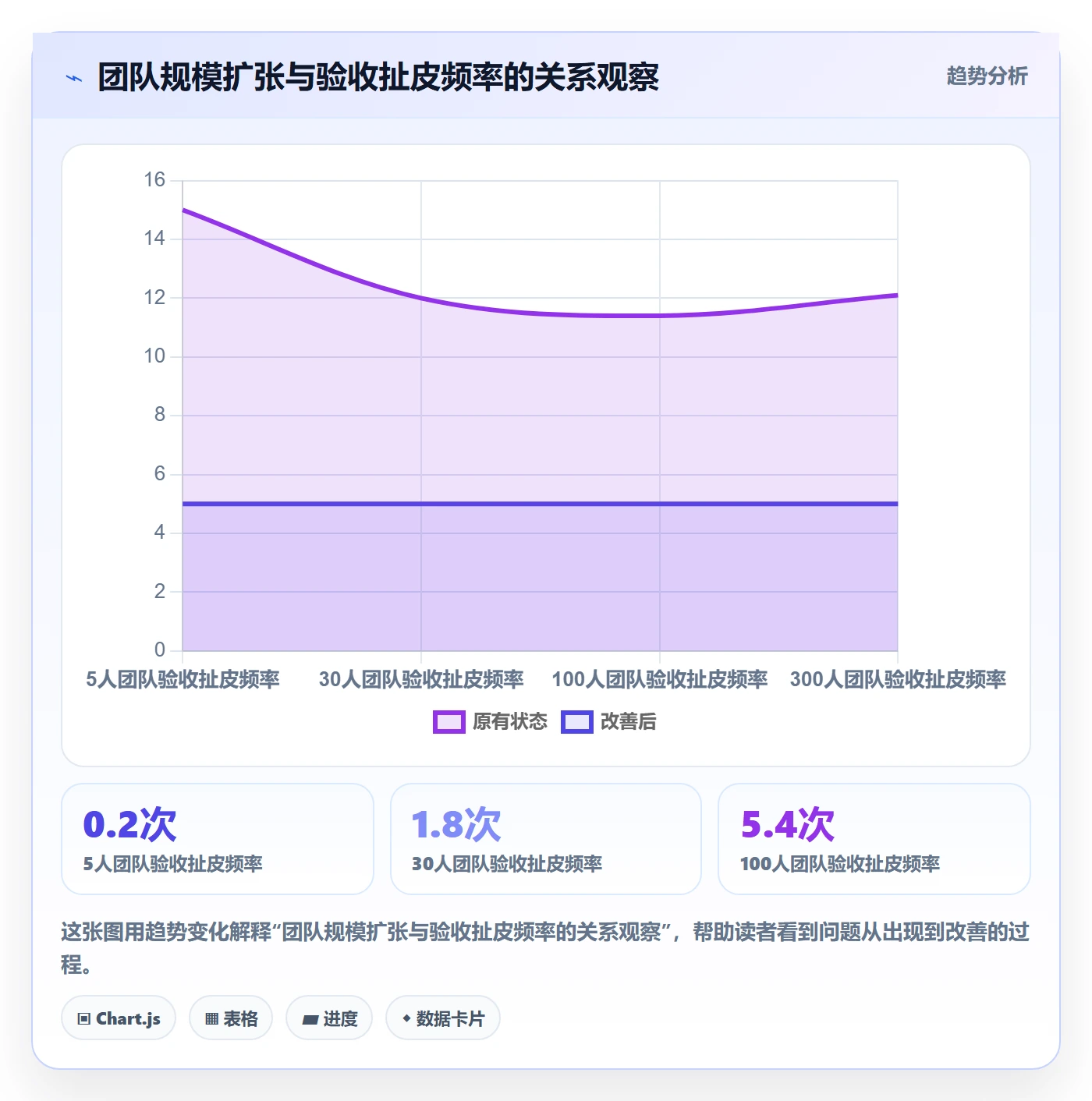Image resolution: width=1092 pixels, height=1101 pixels.
Task: Click the 300人团队验收扯皮频率 axis label
Action: click(898, 679)
